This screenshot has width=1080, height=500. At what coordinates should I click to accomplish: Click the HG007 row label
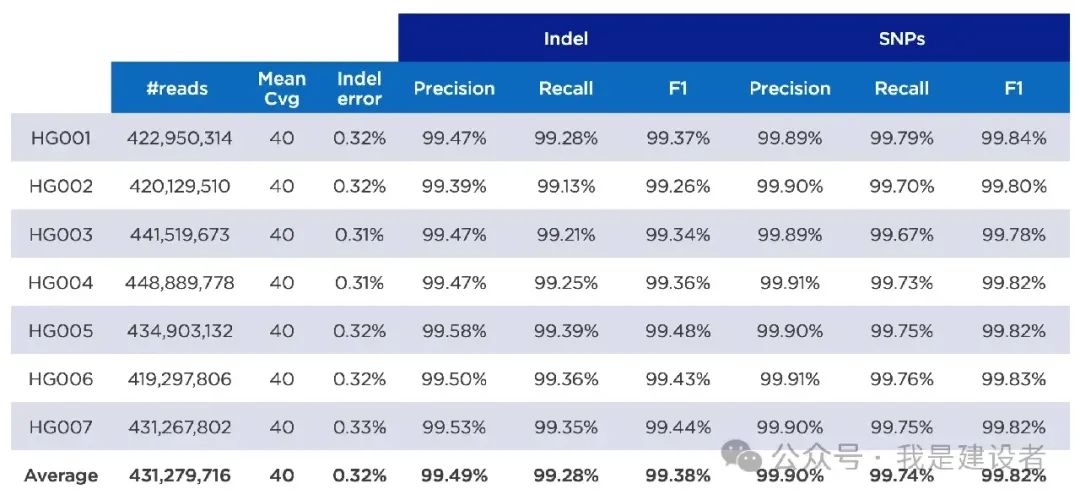coord(60,427)
